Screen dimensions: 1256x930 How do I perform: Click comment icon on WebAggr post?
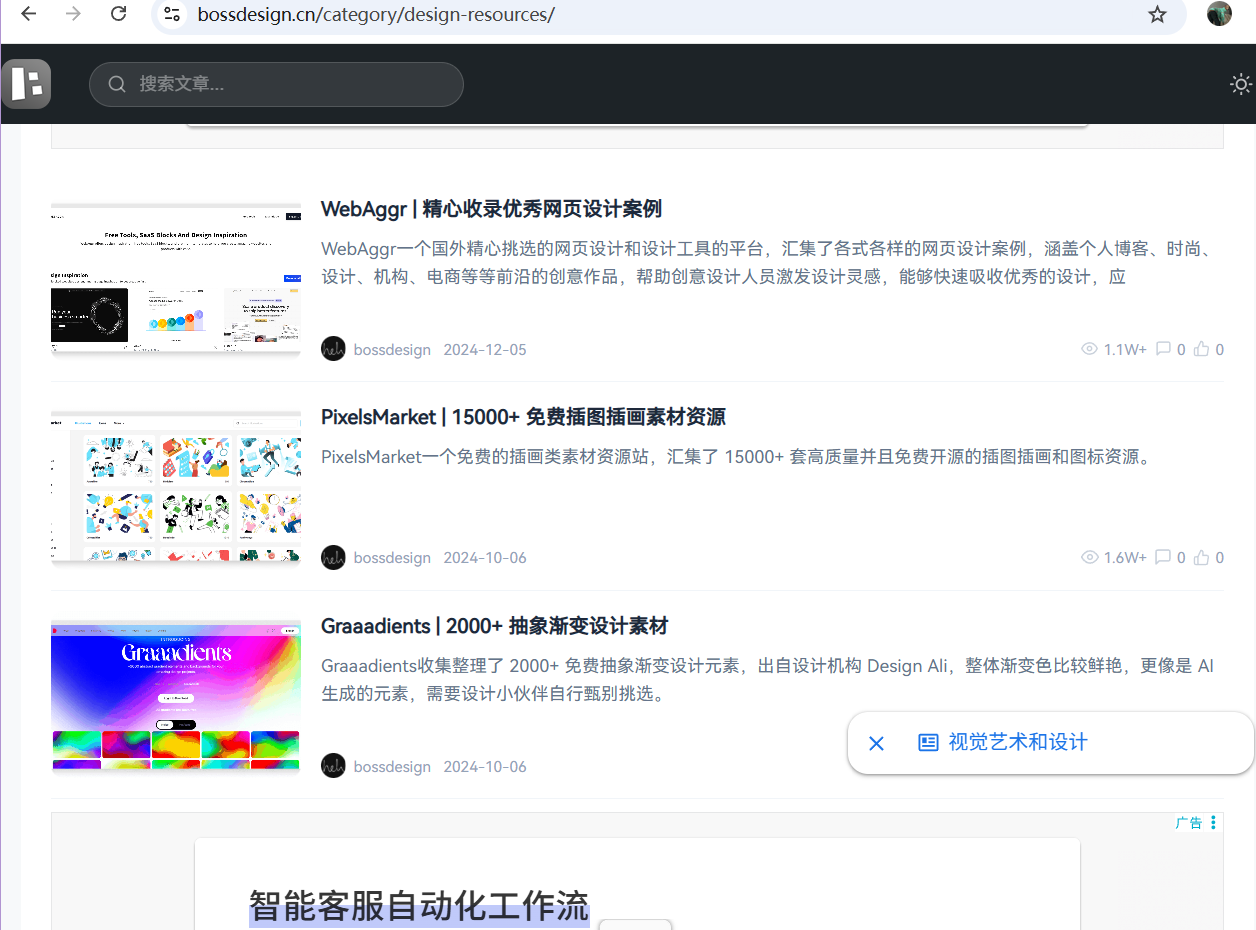point(1163,349)
